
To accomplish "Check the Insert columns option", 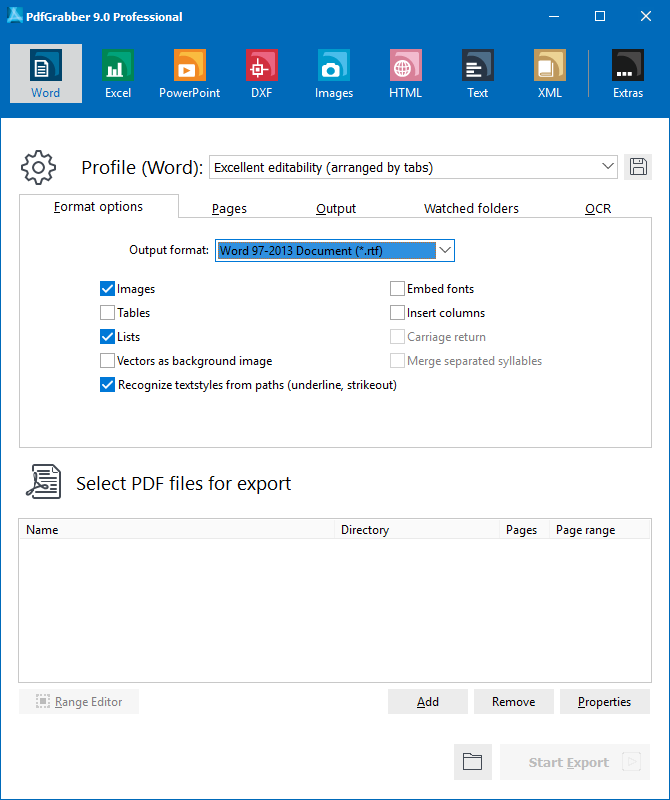I will coord(397,313).
